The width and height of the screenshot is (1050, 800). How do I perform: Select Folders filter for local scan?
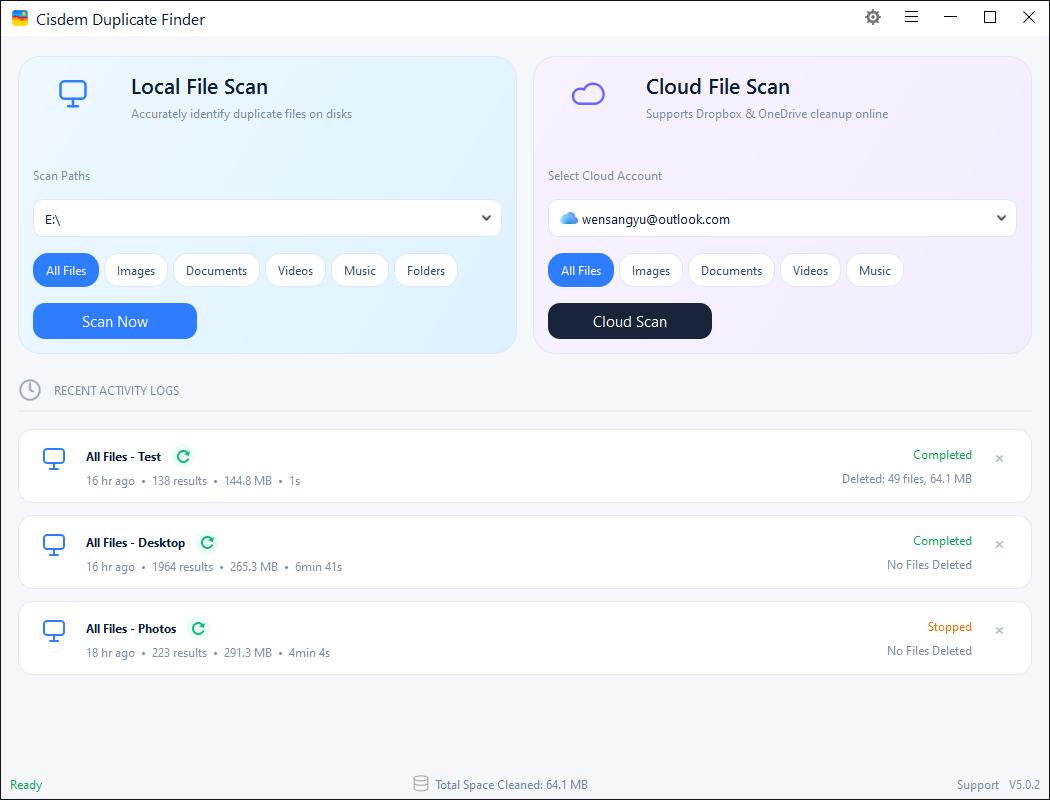[426, 270]
